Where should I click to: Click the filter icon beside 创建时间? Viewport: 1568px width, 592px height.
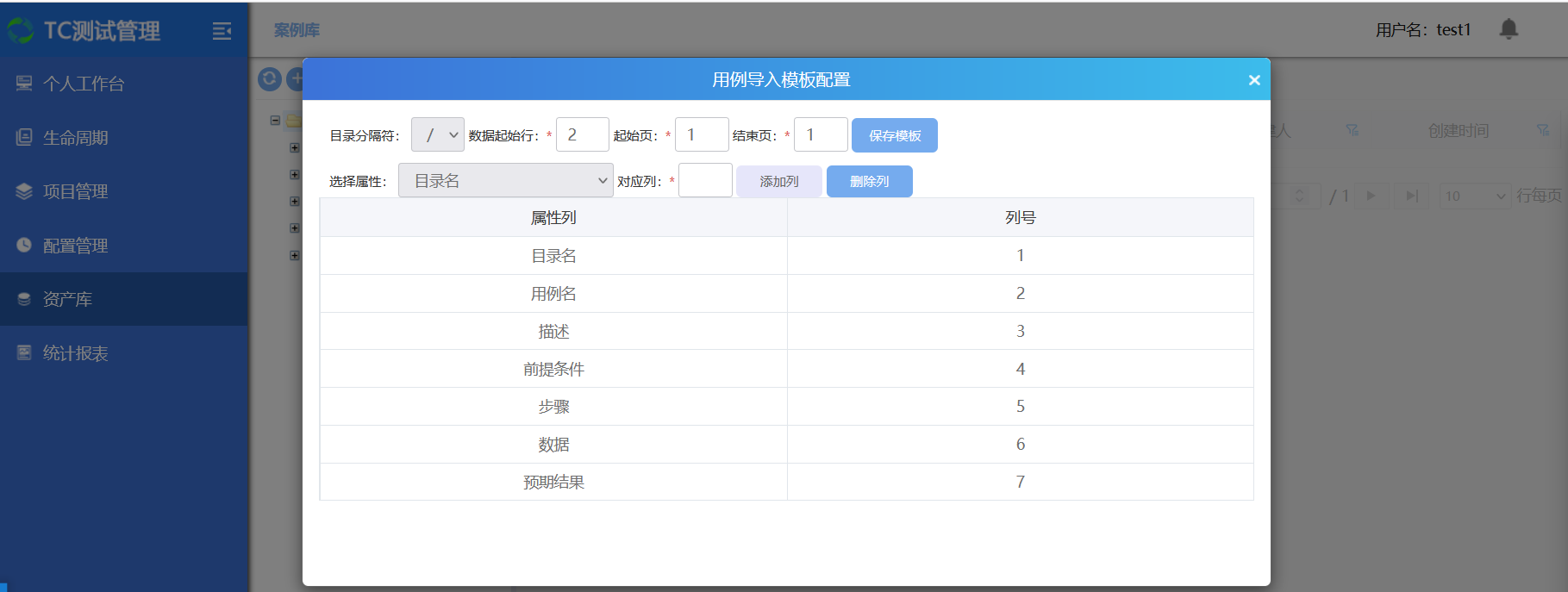1542,130
